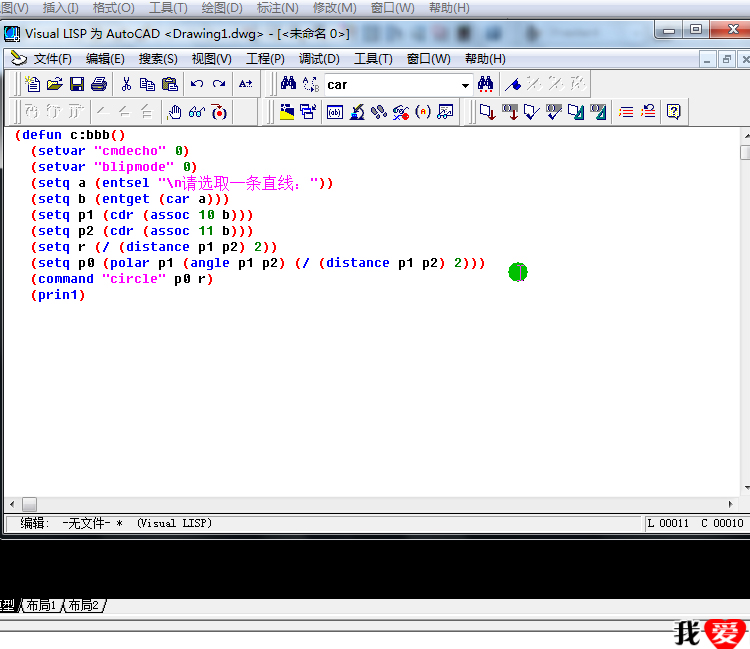Click the horizontal scrollbar left arrow

(12, 504)
